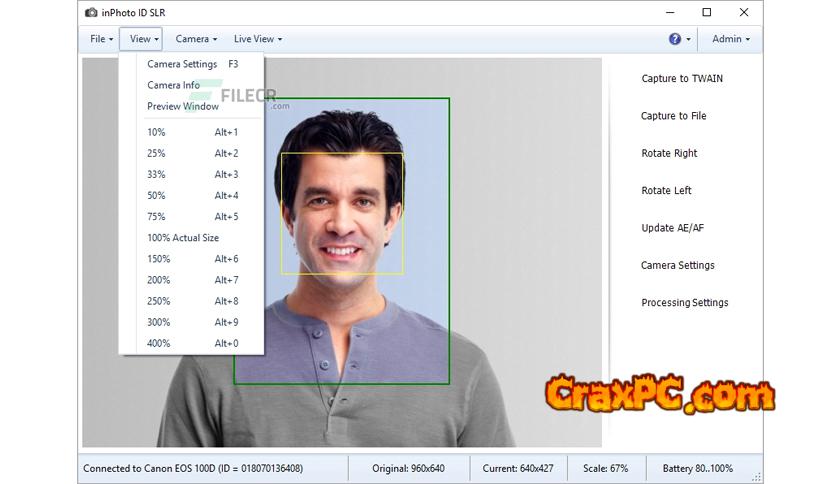
Task: Set zoom to 10% in View menu
Action: (157, 132)
